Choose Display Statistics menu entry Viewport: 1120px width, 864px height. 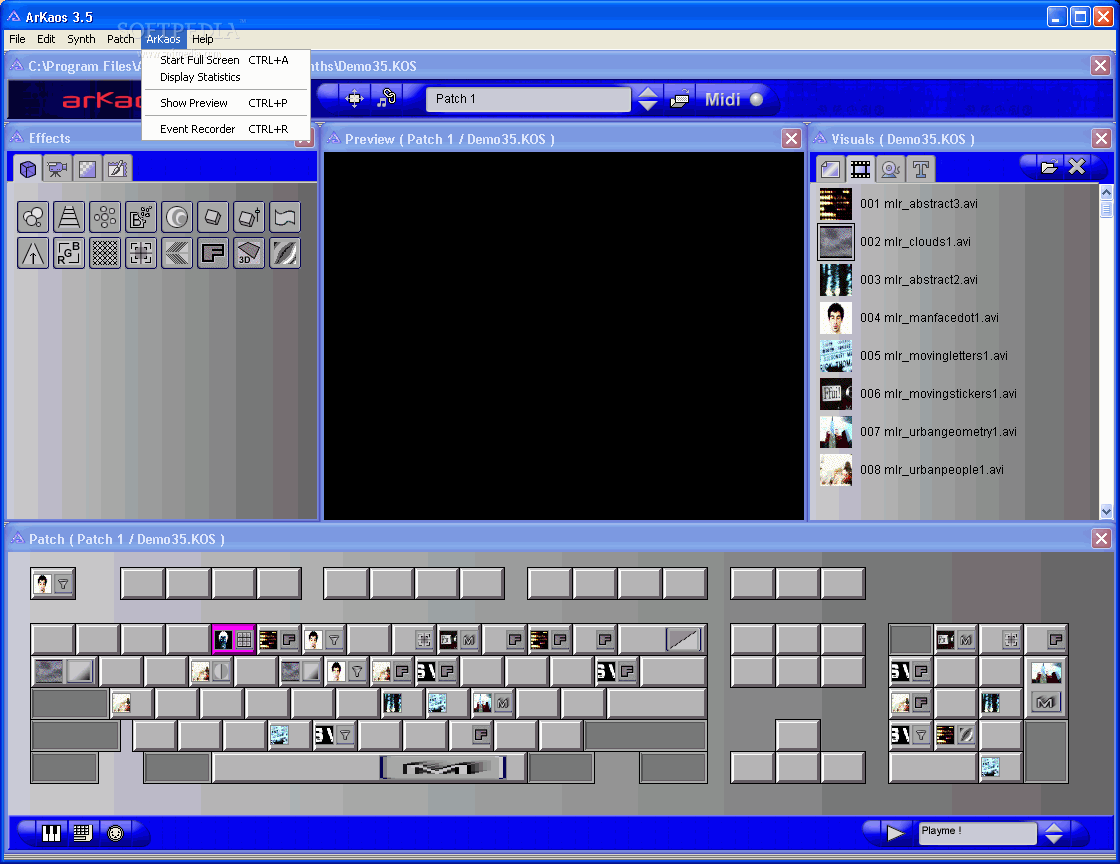pos(224,77)
